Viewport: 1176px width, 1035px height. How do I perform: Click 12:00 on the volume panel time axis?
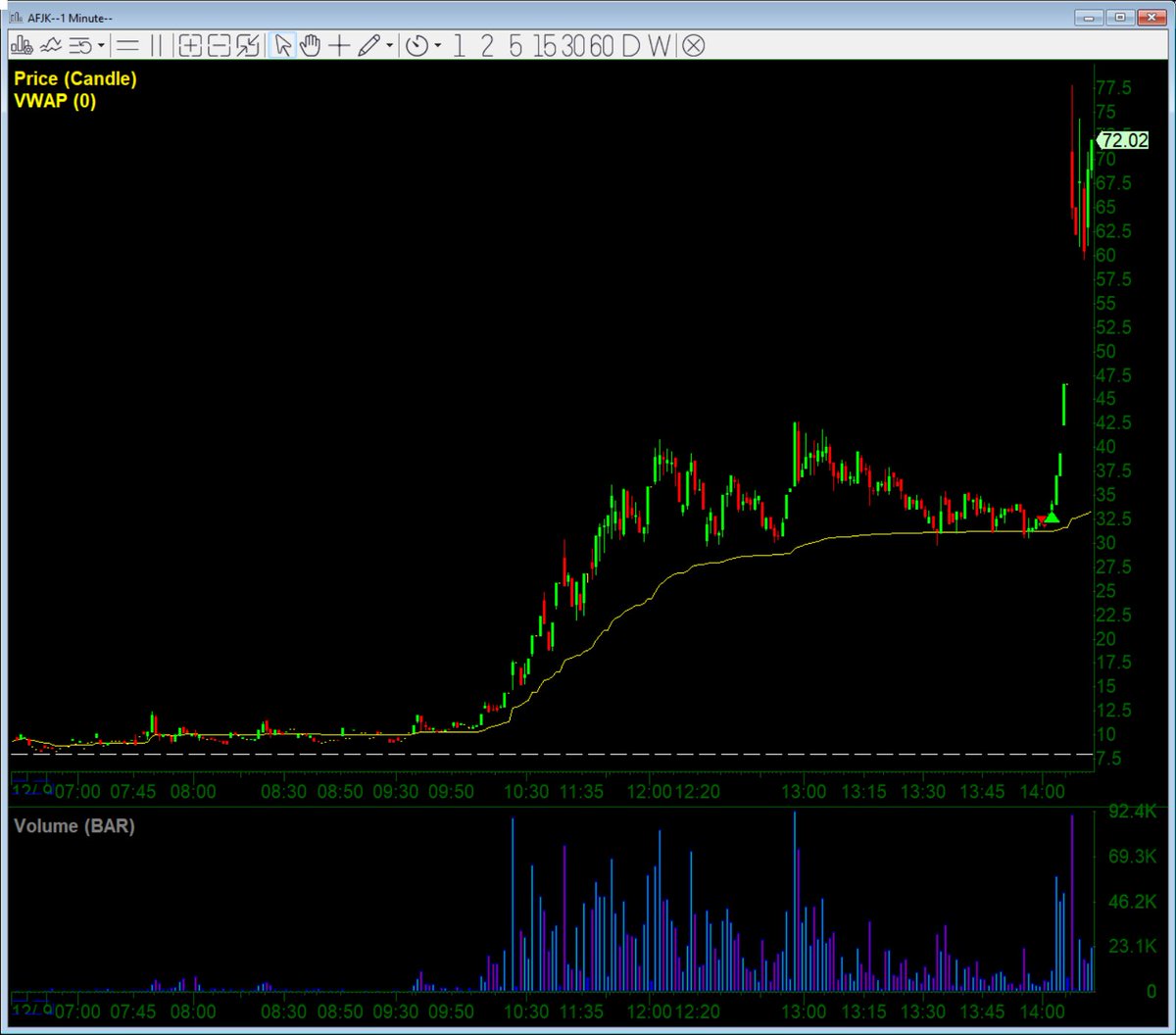(x=650, y=1011)
